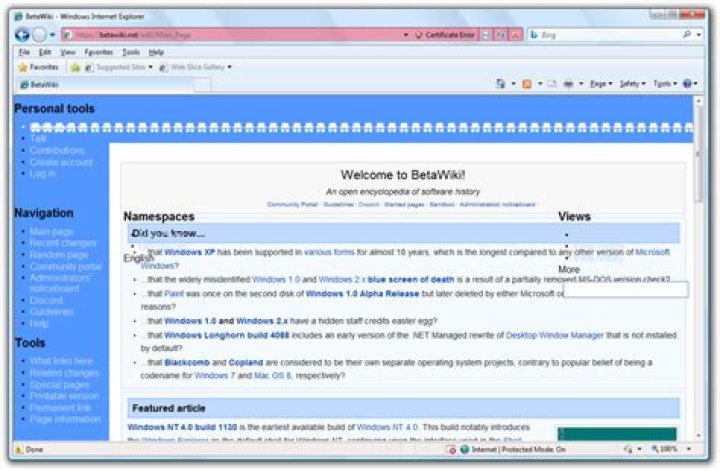Open the File menu

click(x=24, y=52)
